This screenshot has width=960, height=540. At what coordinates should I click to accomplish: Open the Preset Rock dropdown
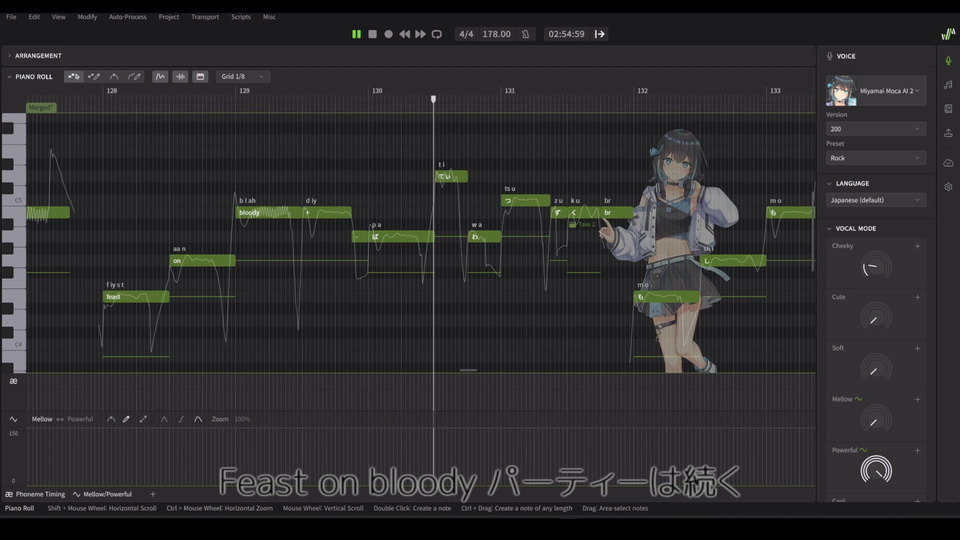(x=876, y=158)
